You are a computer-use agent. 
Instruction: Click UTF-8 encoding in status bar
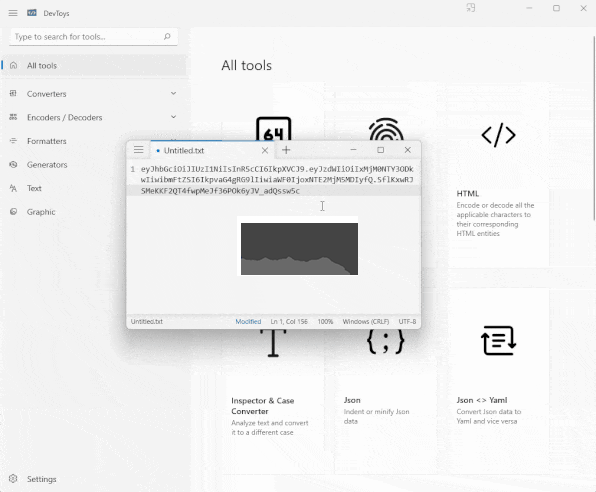click(x=407, y=321)
